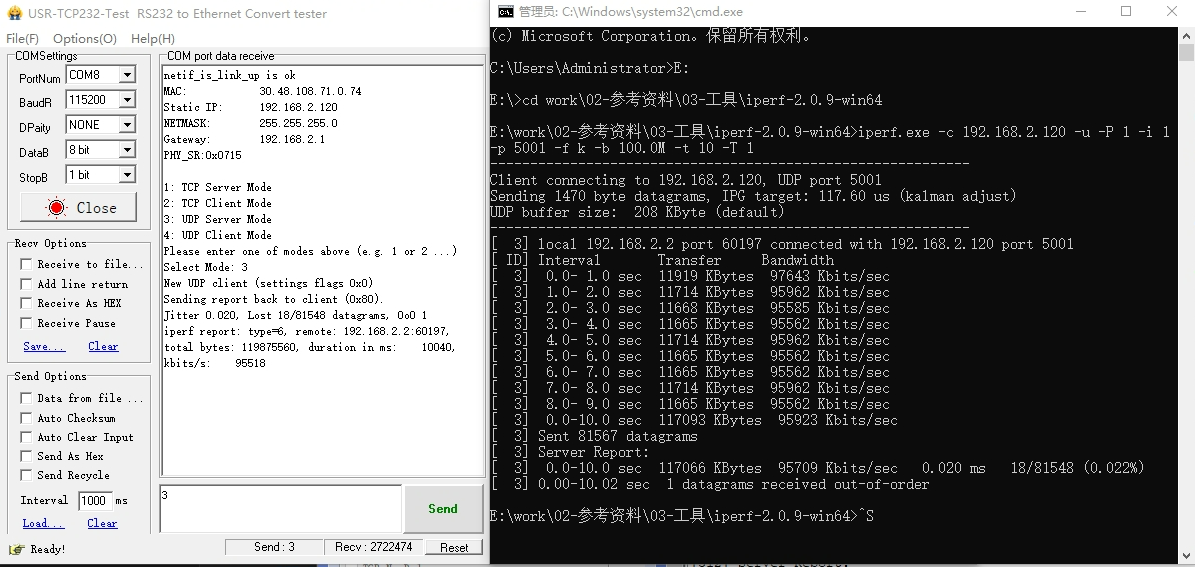Click 'UDP buffer size: 208 KByte' cmd line
Viewport: 1195px width, 567px height.
pos(636,213)
